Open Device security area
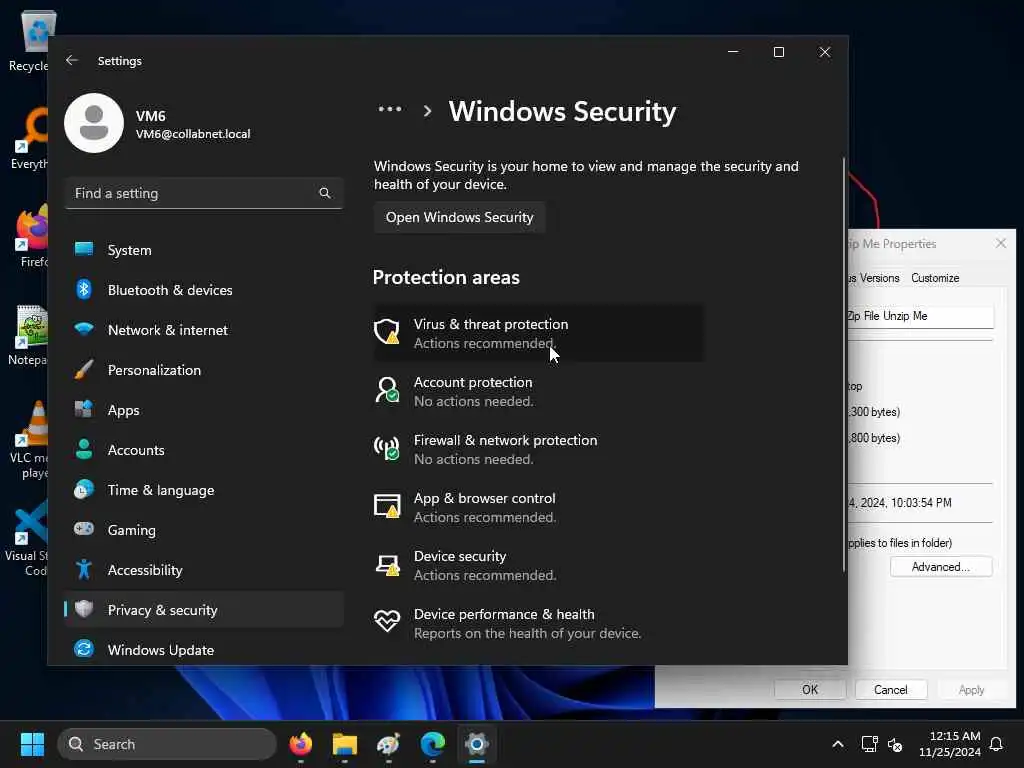Image resolution: width=1024 pixels, height=768 pixels. click(x=538, y=565)
